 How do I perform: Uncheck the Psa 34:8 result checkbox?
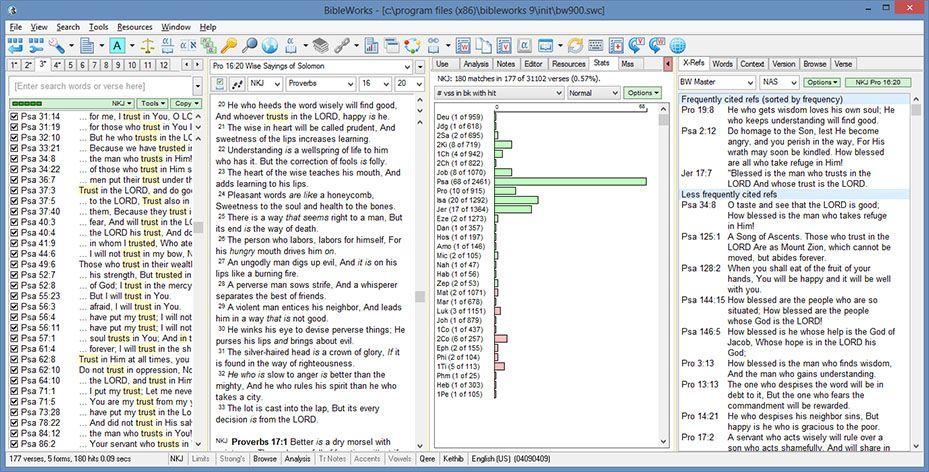coord(15,159)
